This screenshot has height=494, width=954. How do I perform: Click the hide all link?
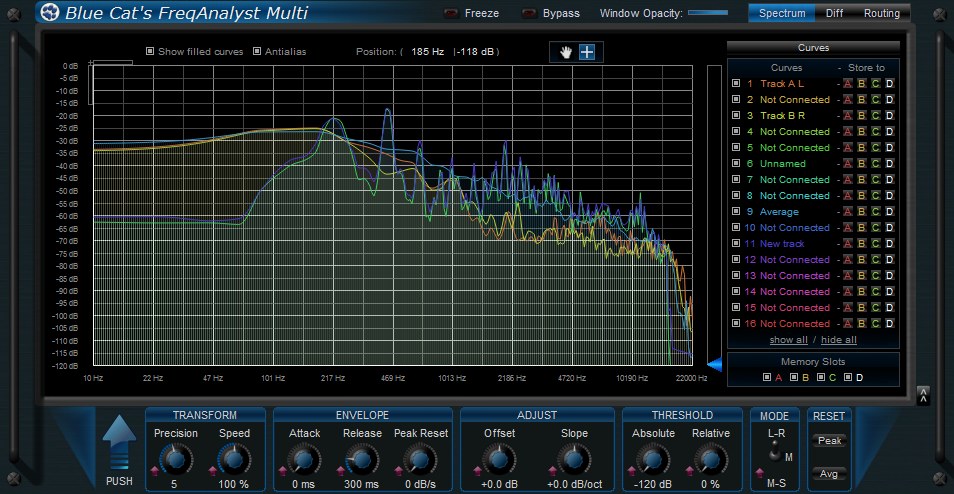[839, 340]
